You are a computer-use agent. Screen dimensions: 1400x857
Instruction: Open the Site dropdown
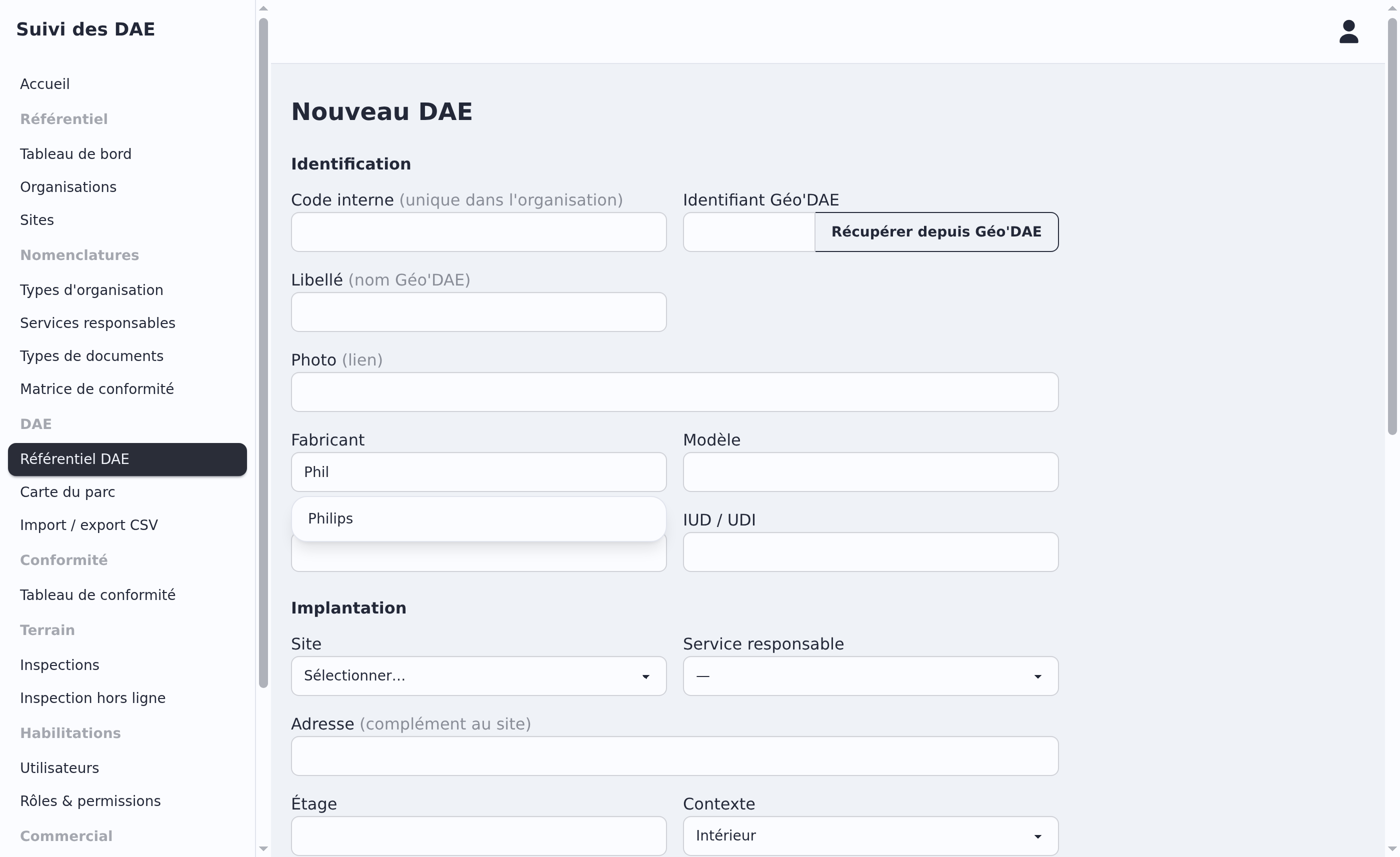478,675
